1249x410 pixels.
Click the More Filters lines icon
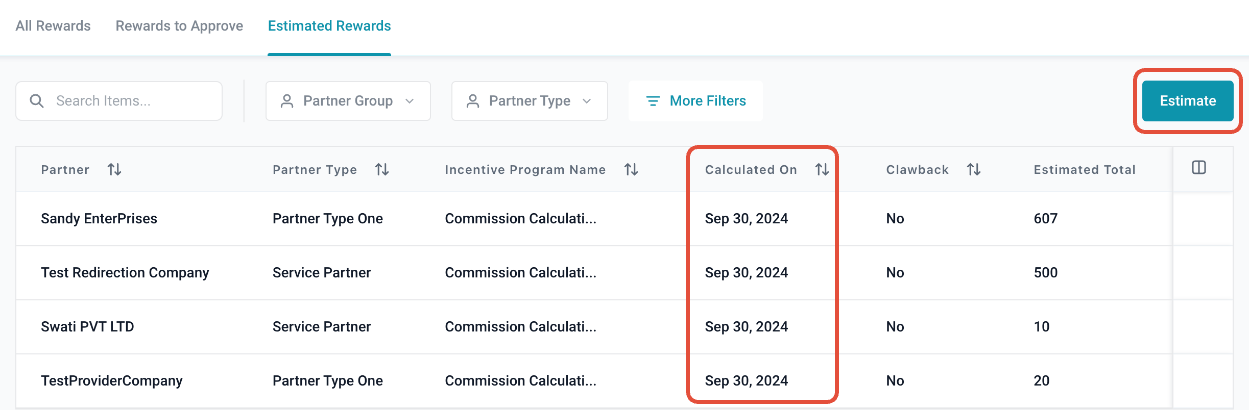(x=653, y=101)
